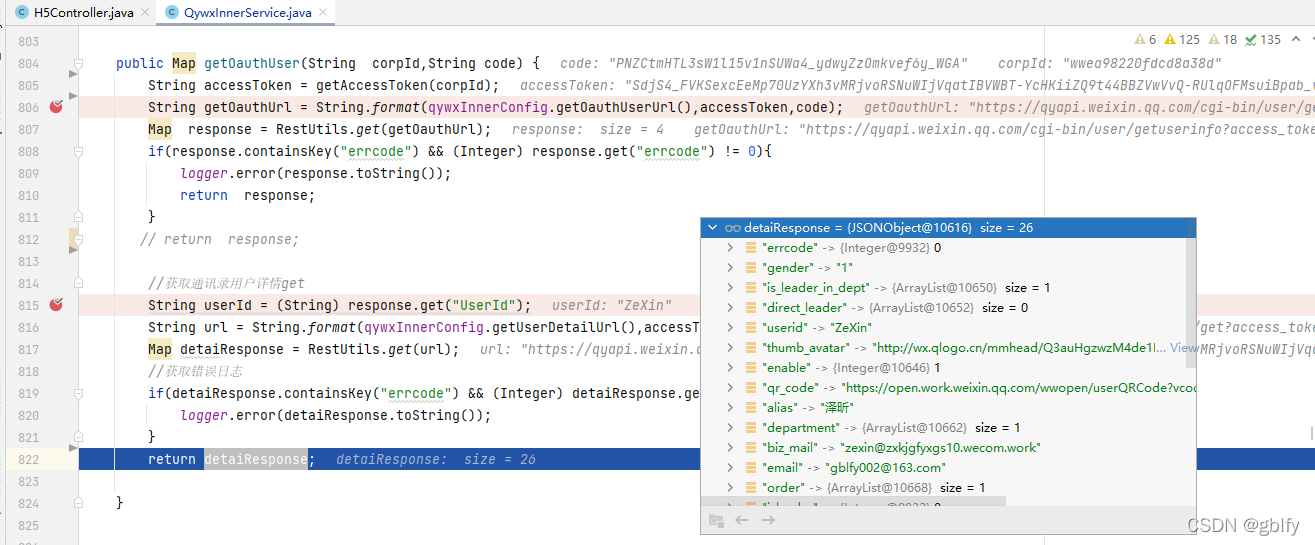Screen dimensions: 1315x545
Task: Click the highlighted detaiResponse variable on line 822
Action: (255, 459)
